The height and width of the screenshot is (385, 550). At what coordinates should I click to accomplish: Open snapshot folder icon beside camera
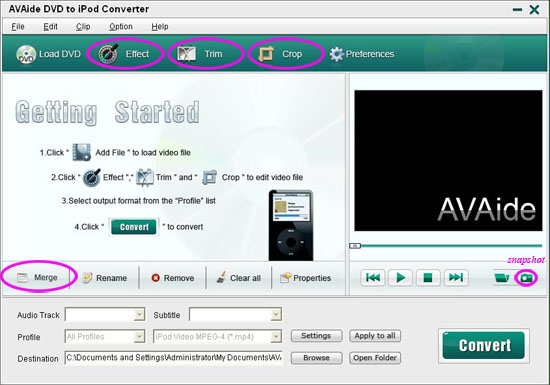[502, 278]
